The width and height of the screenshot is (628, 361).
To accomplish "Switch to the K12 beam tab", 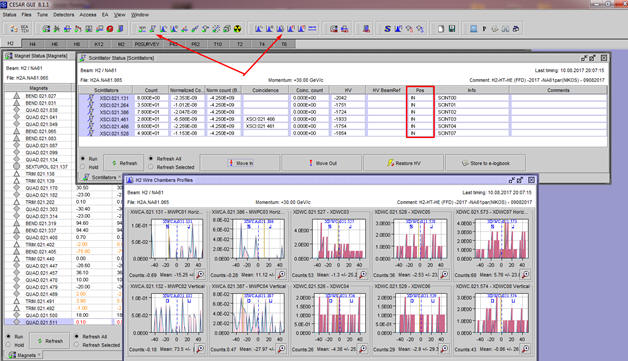I will point(99,44).
